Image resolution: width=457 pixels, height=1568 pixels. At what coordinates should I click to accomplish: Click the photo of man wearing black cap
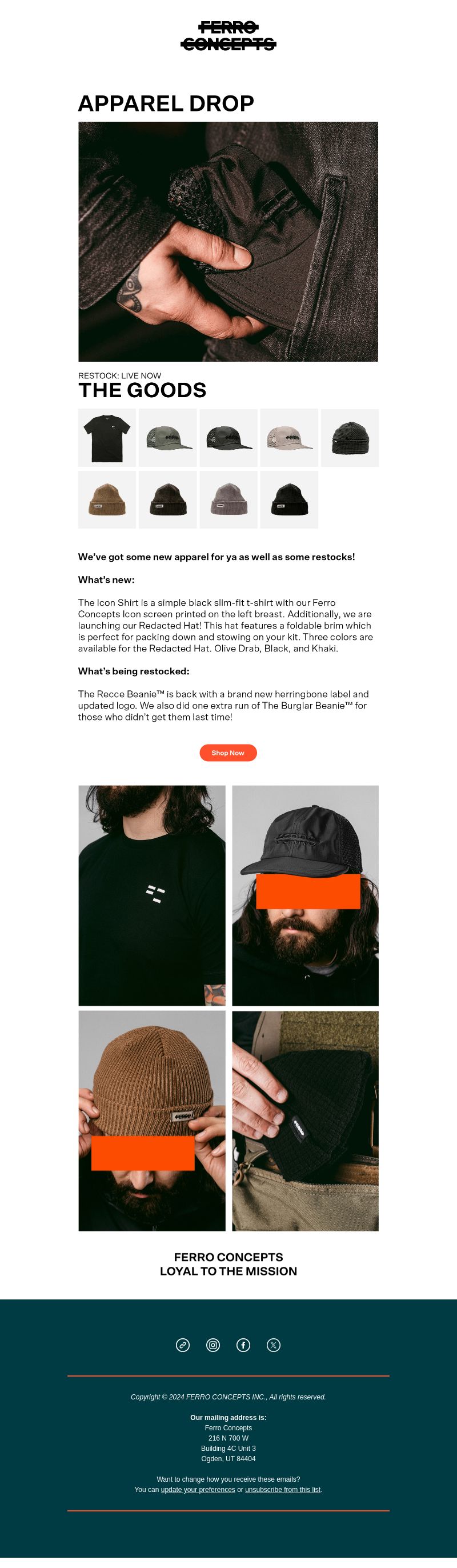click(306, 895)
